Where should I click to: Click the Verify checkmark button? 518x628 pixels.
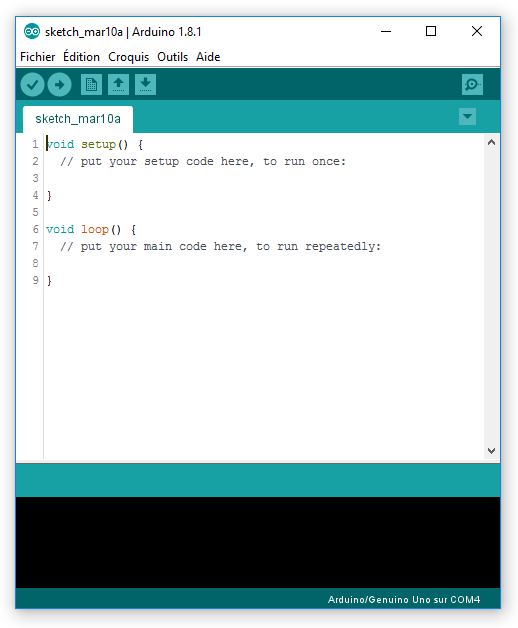tap(32, 85)
